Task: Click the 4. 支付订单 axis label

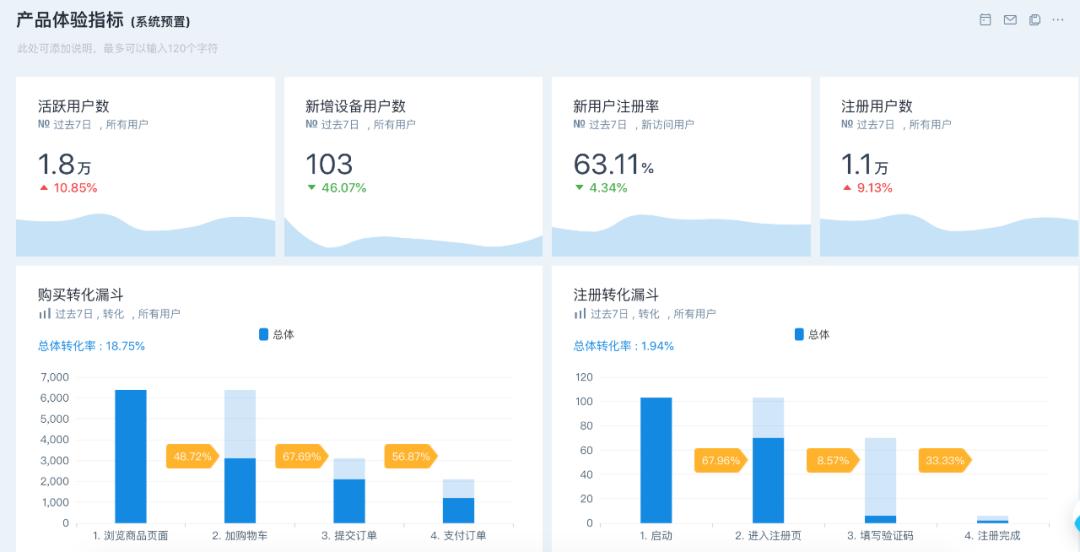Action: tap(458, 536)
